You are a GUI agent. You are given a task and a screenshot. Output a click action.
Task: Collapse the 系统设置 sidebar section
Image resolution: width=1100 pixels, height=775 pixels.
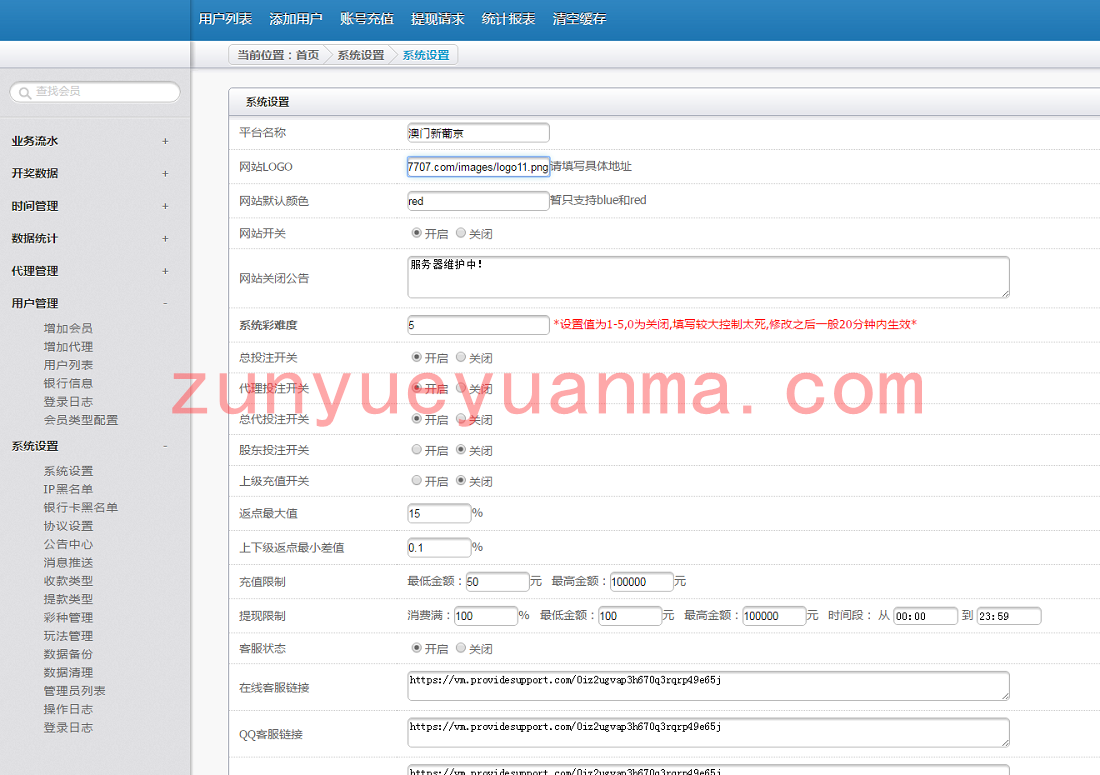(165, 446)
